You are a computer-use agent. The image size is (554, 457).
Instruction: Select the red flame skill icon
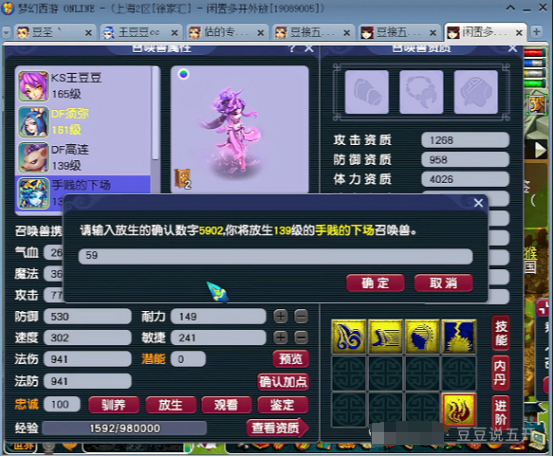(459, 409)
